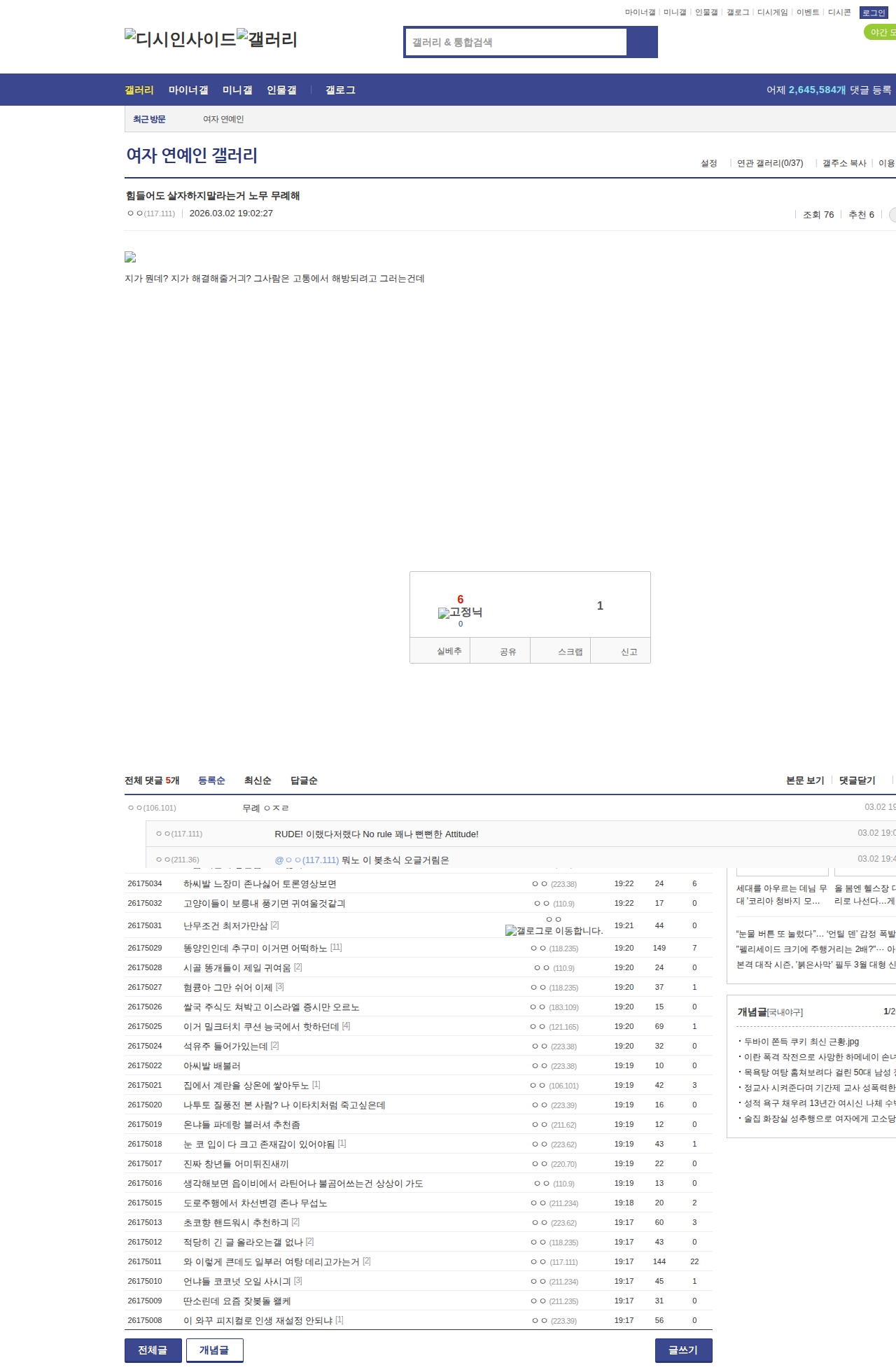Click the downvote count 1
Viewport: 896px width, 1372px height.
[600, 605]
